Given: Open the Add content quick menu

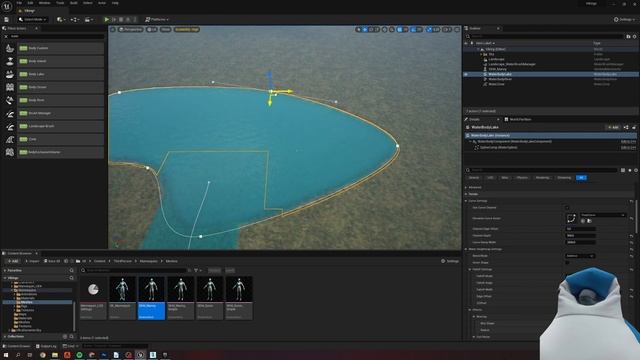Looking at the screenshot, I should click(60, 19).
